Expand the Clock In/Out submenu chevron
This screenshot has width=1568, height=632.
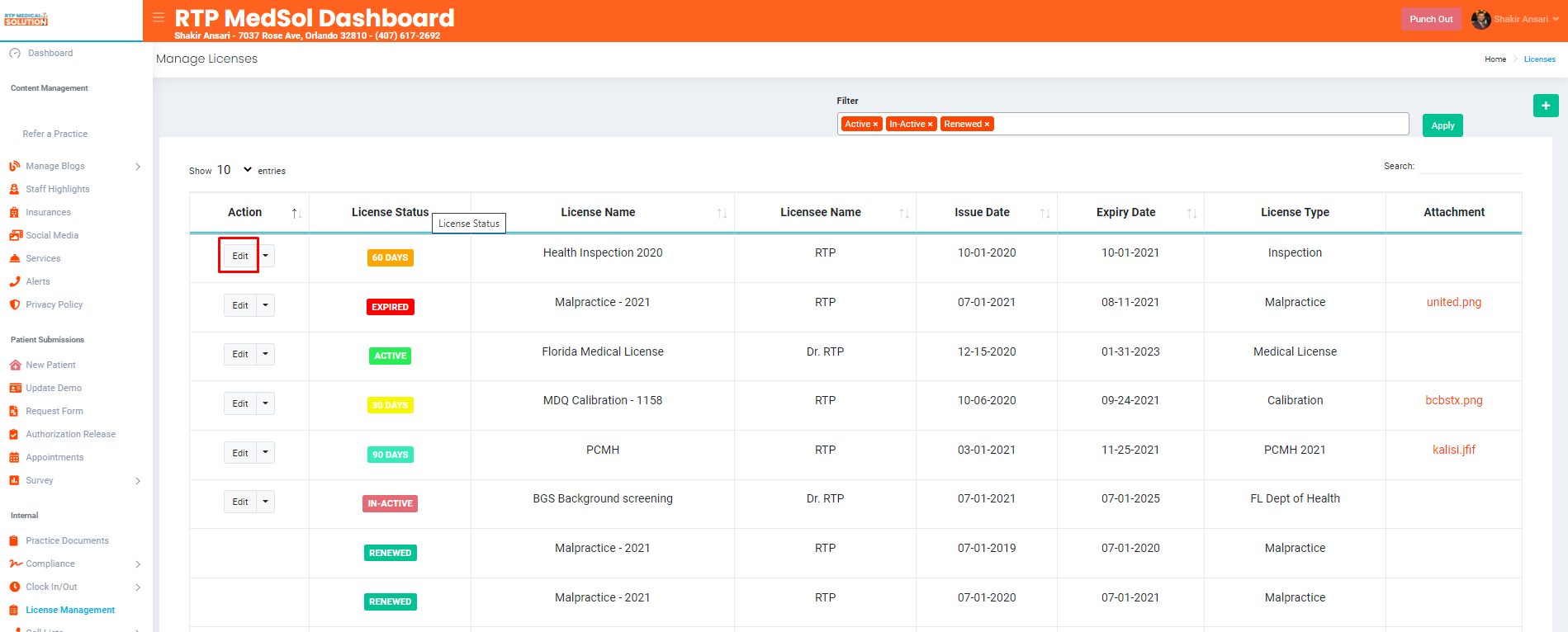pos(138,587)
